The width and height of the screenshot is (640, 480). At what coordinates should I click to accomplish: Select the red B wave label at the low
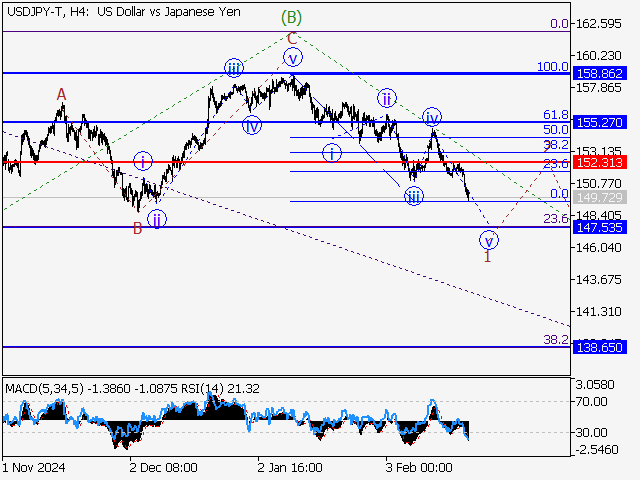click(138, 228)
